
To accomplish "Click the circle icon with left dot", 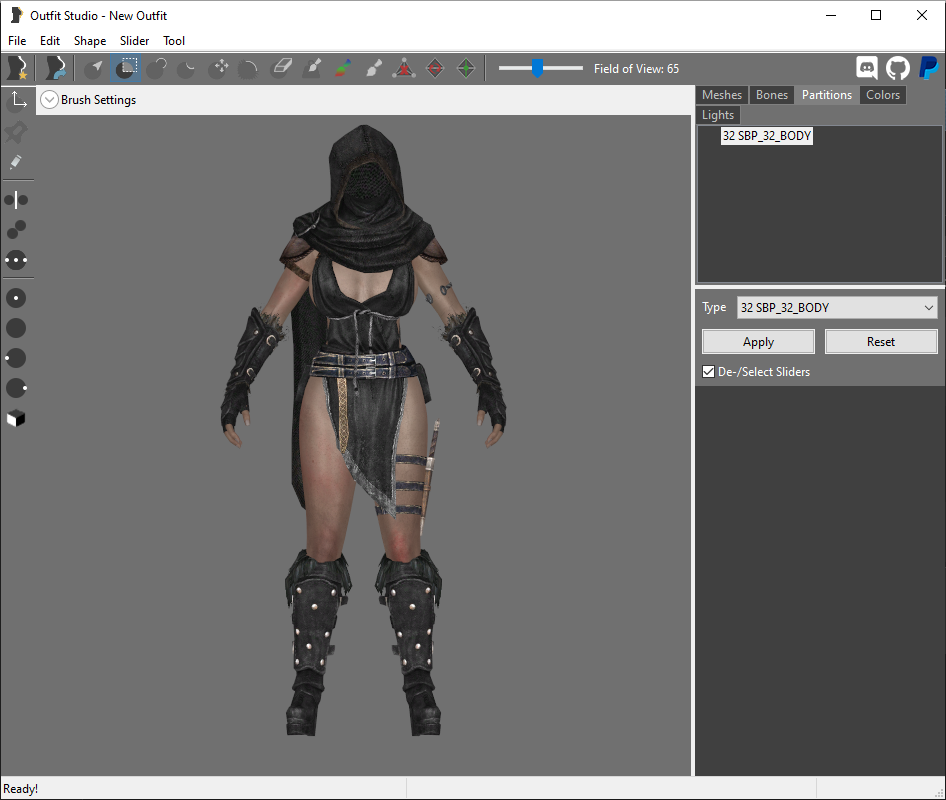I will coord(16,358).
